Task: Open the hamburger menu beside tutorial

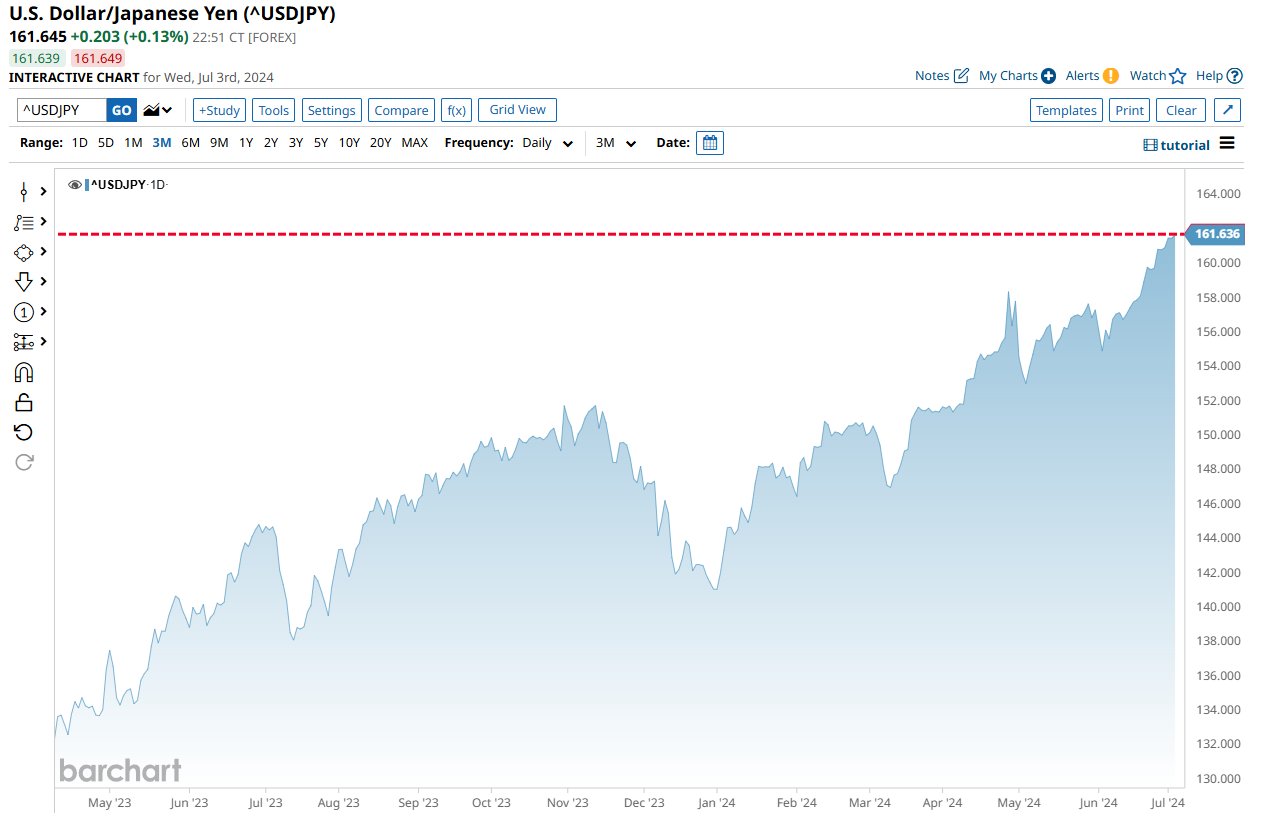Action: pos(1227,143)
